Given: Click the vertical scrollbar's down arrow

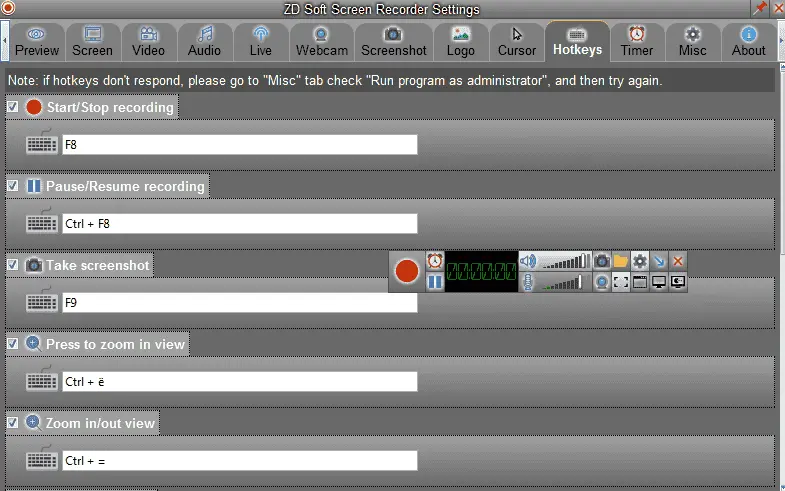Looking at the screenshot, I should 782,487.
